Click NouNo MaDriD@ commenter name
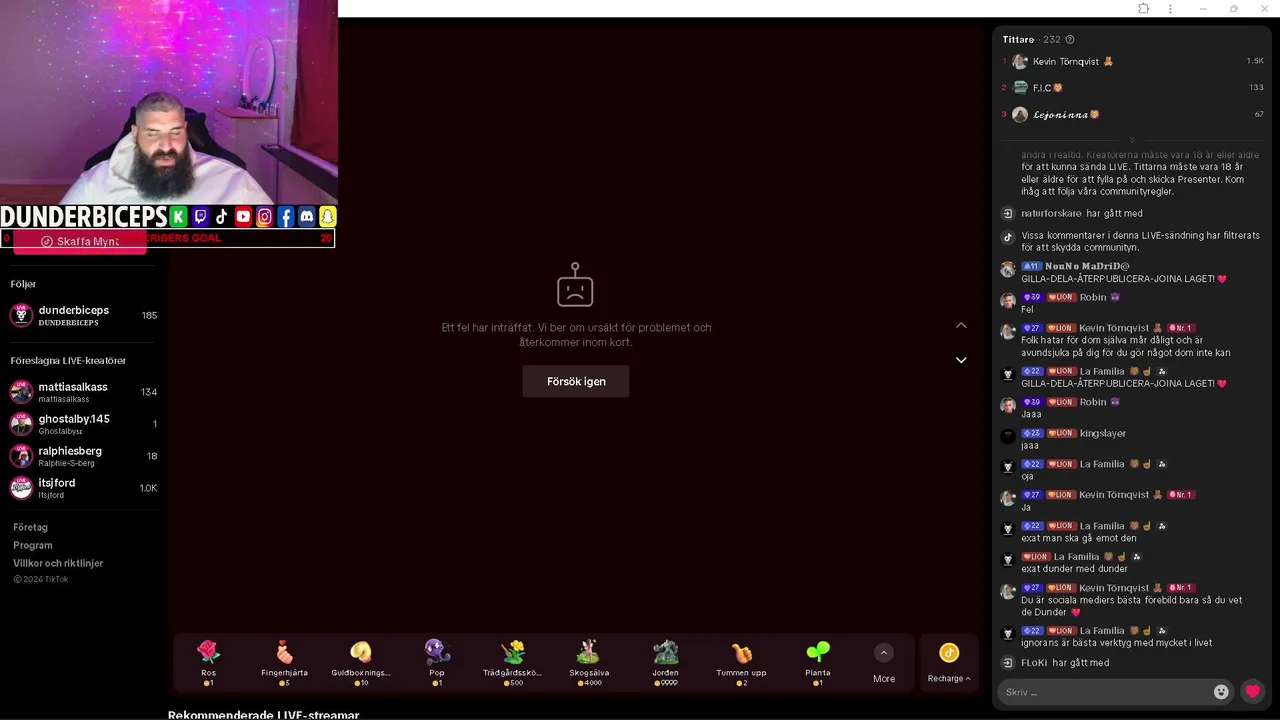This screenshot has height=720, width=1280. click(x=1087, y=266)
